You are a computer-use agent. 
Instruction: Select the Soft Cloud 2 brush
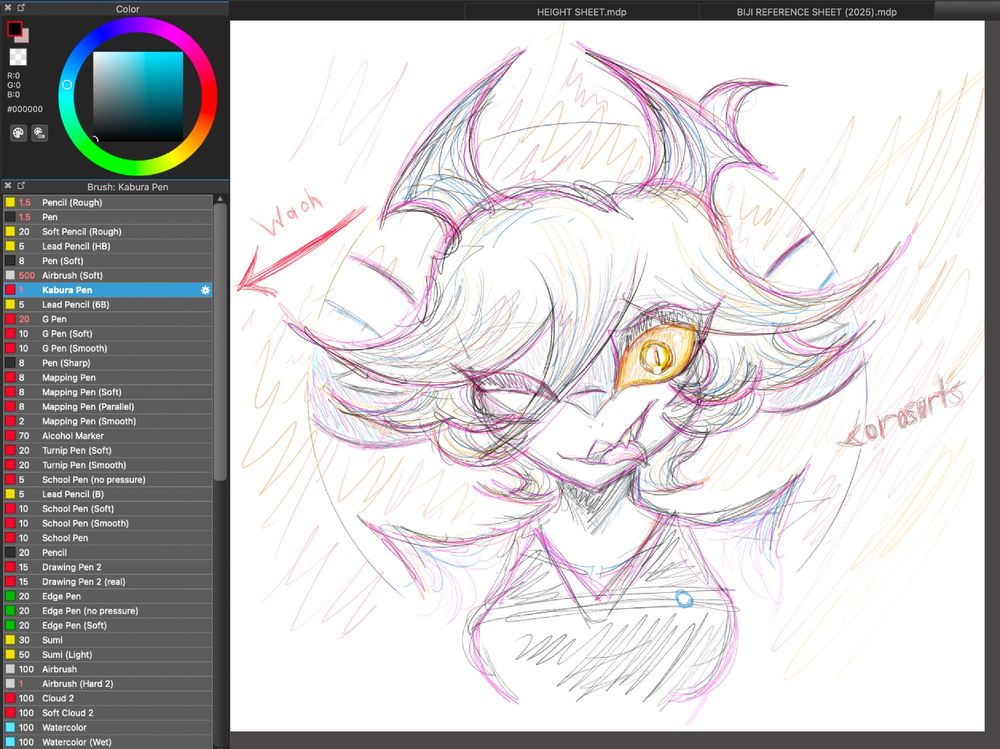tap(108, 713)
